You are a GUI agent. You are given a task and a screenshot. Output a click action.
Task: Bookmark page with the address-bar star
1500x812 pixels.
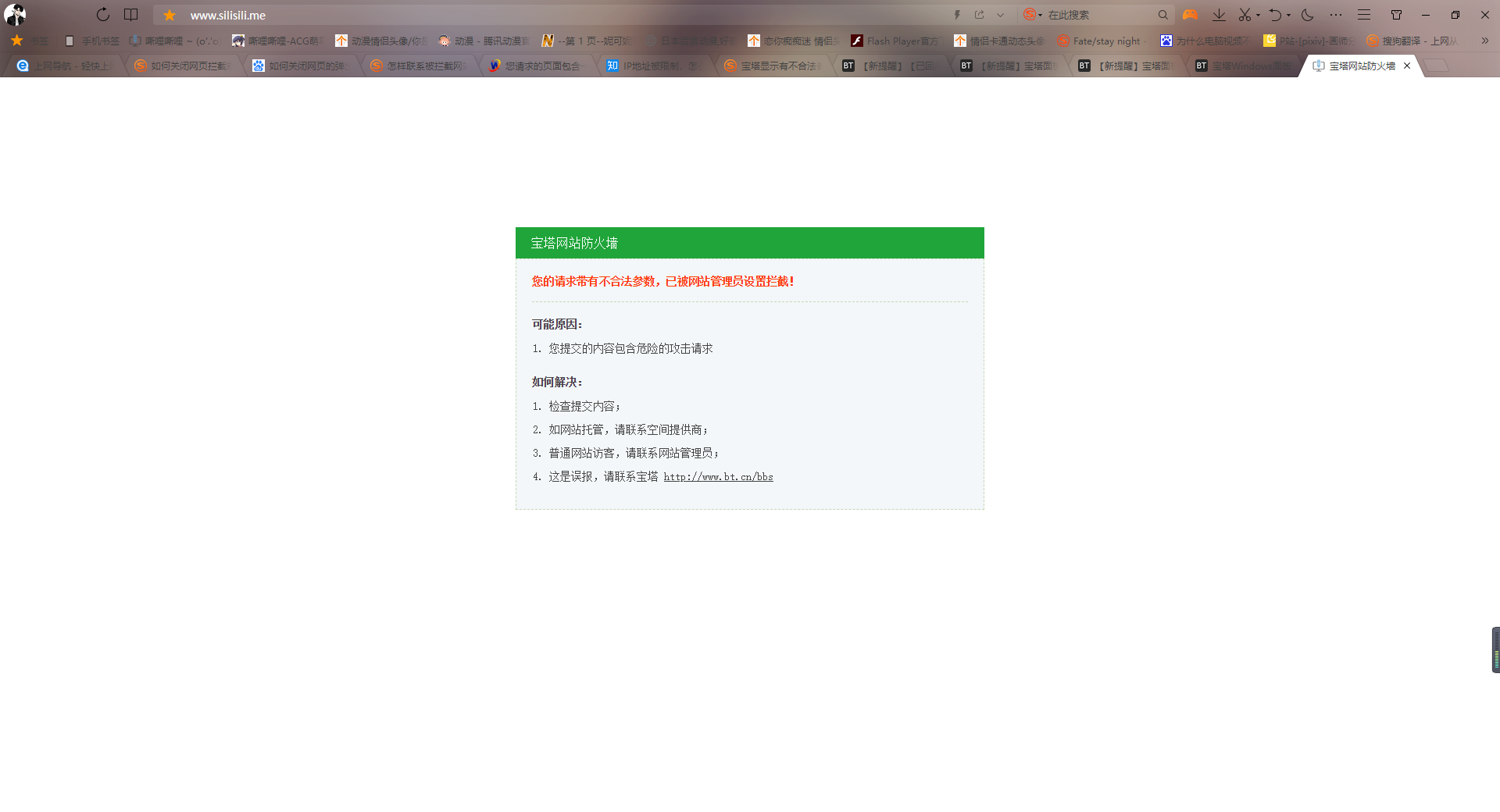coord(170,15)
